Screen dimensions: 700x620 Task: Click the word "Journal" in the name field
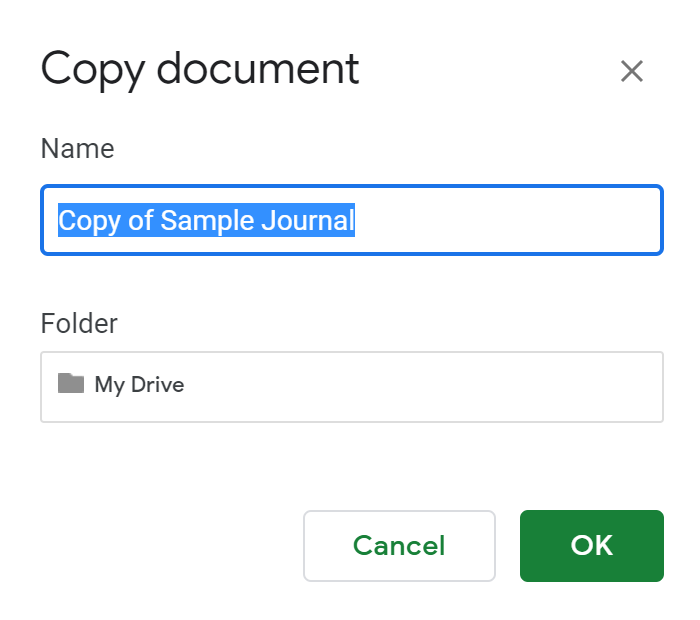point(308,220)
